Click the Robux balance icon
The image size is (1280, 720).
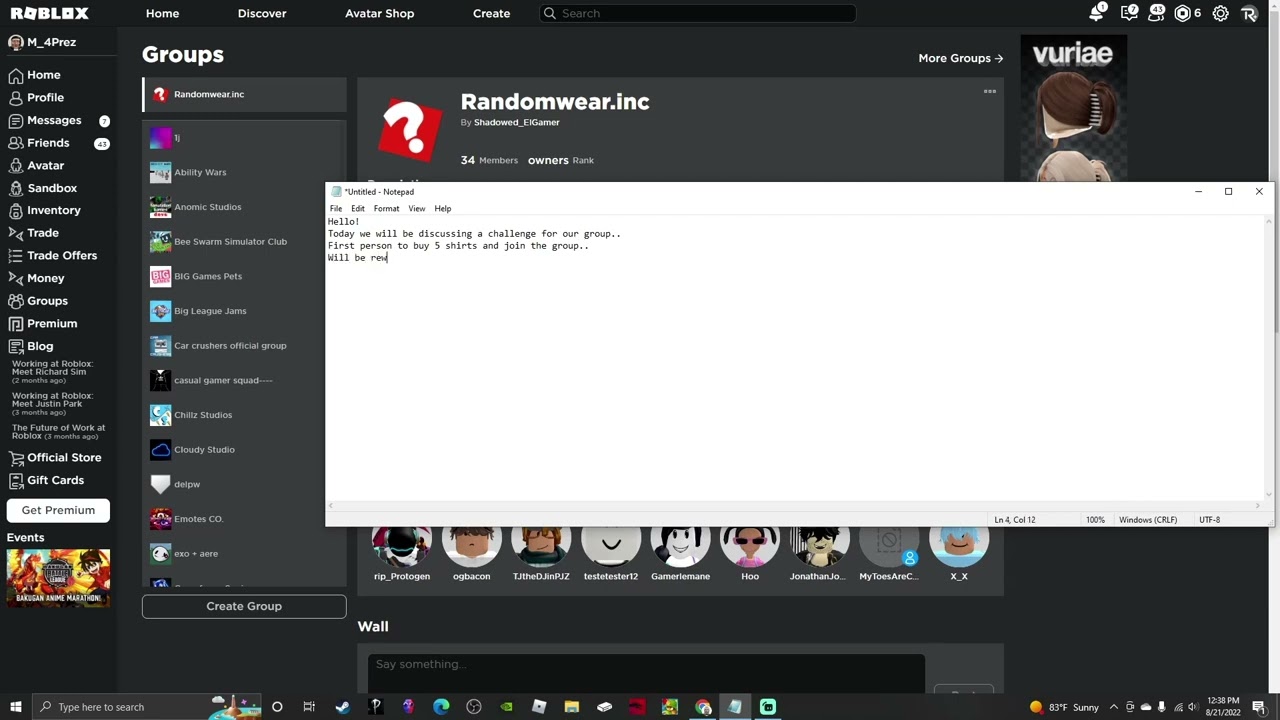coord(1183,14)
